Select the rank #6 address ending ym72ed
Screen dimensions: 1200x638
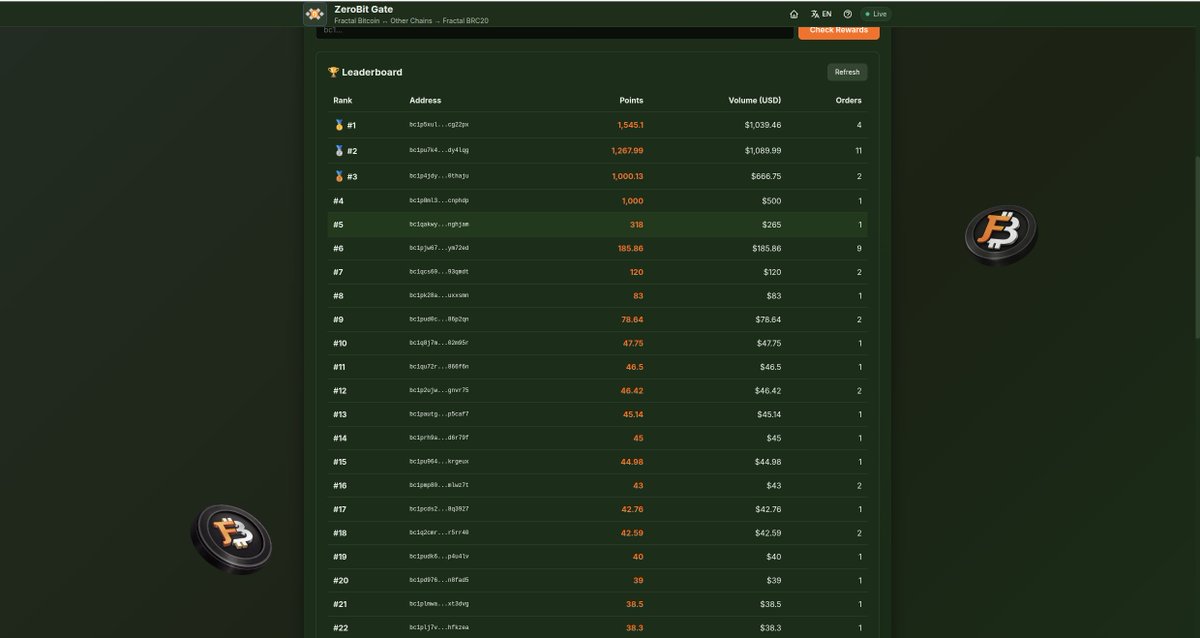click(439, 248)
